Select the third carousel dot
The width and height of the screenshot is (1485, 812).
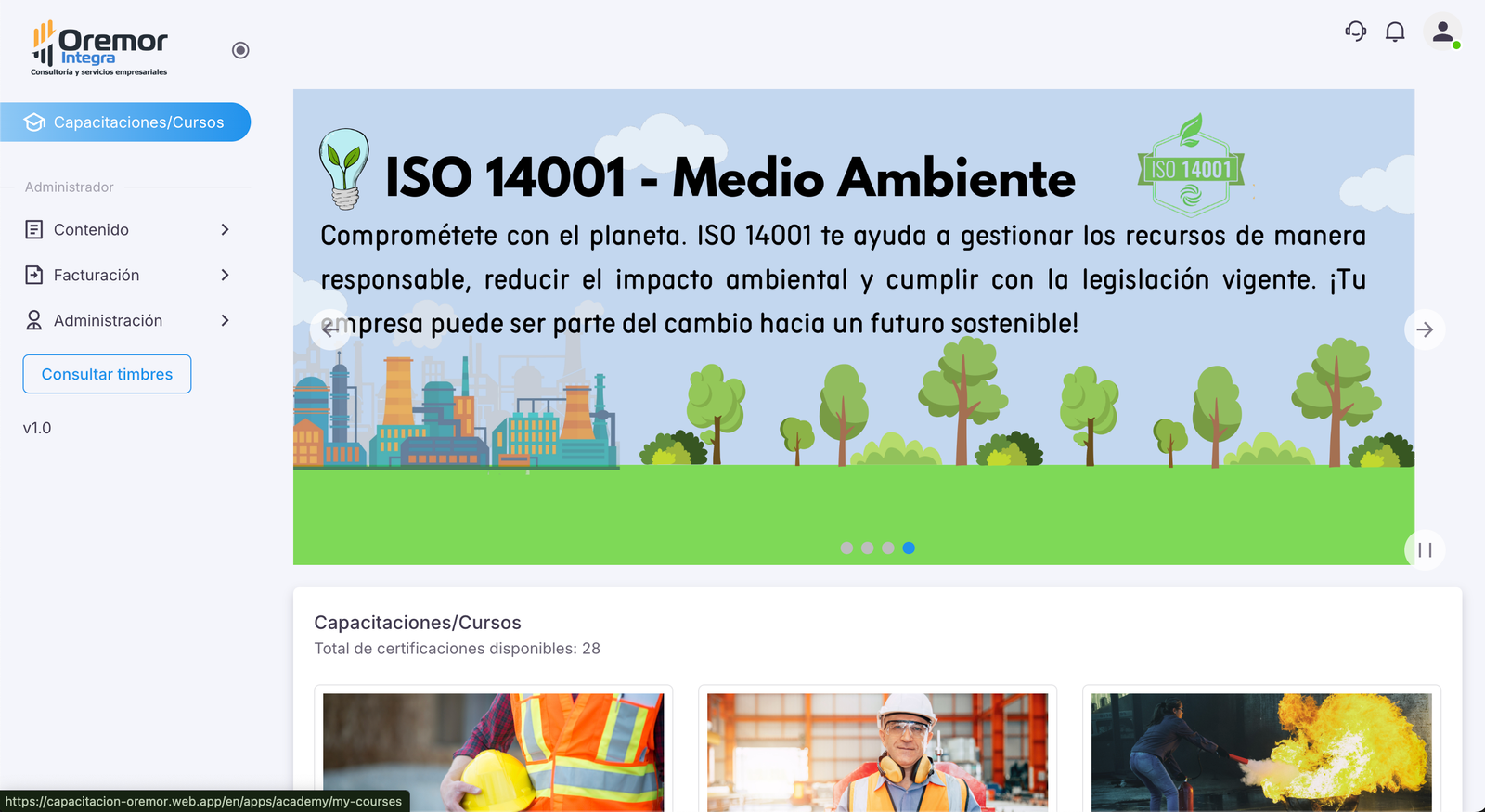tap(888, 548)
